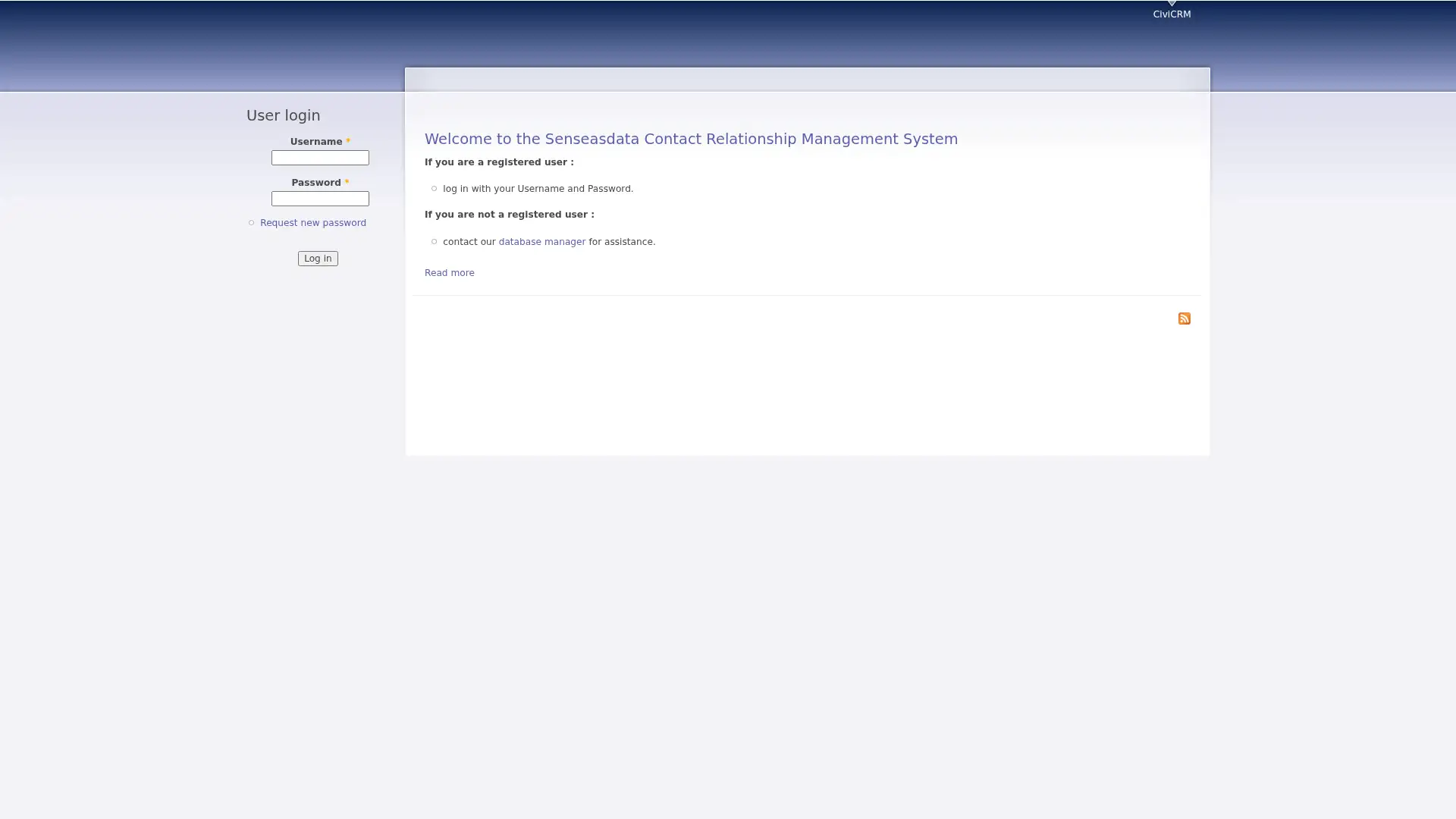Click the Welcome to Senseasdata heading
The height and width of the screenshot is (819, 1456).
[691, 139]
